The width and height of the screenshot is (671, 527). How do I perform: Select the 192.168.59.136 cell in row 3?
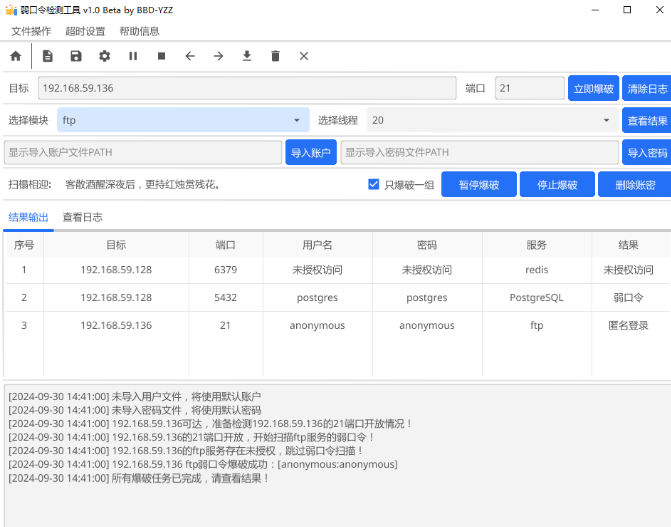coord(116,325)
